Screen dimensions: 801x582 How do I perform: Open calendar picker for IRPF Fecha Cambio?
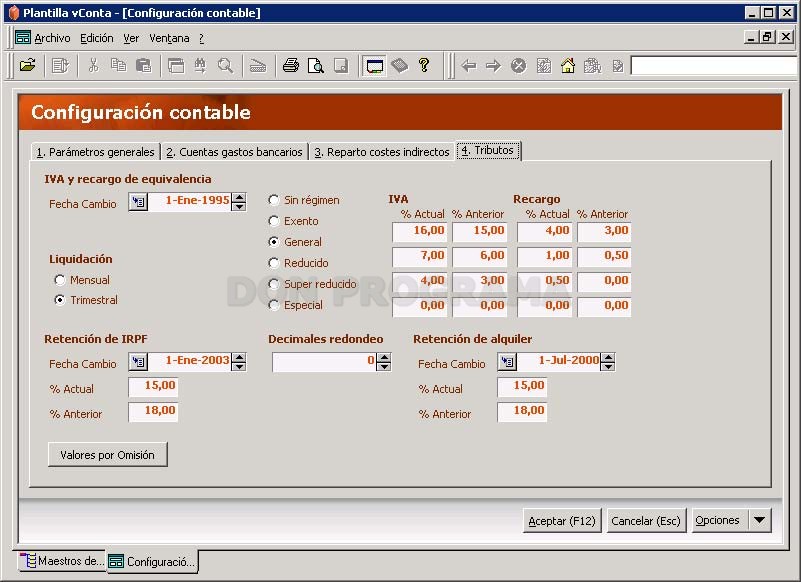[138, 362]
